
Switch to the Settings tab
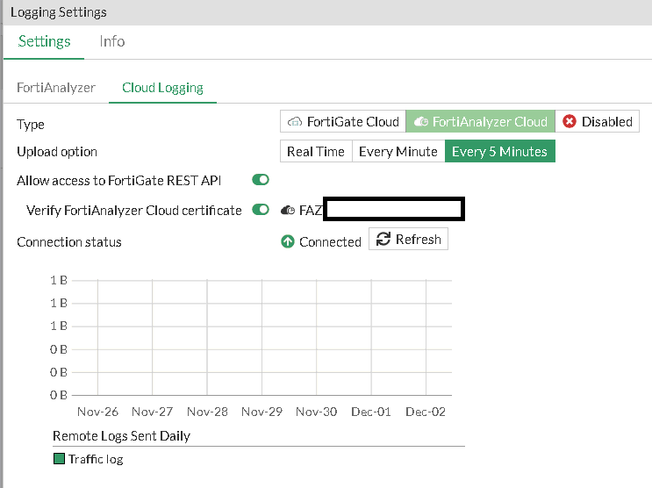(x=44, y=42)
